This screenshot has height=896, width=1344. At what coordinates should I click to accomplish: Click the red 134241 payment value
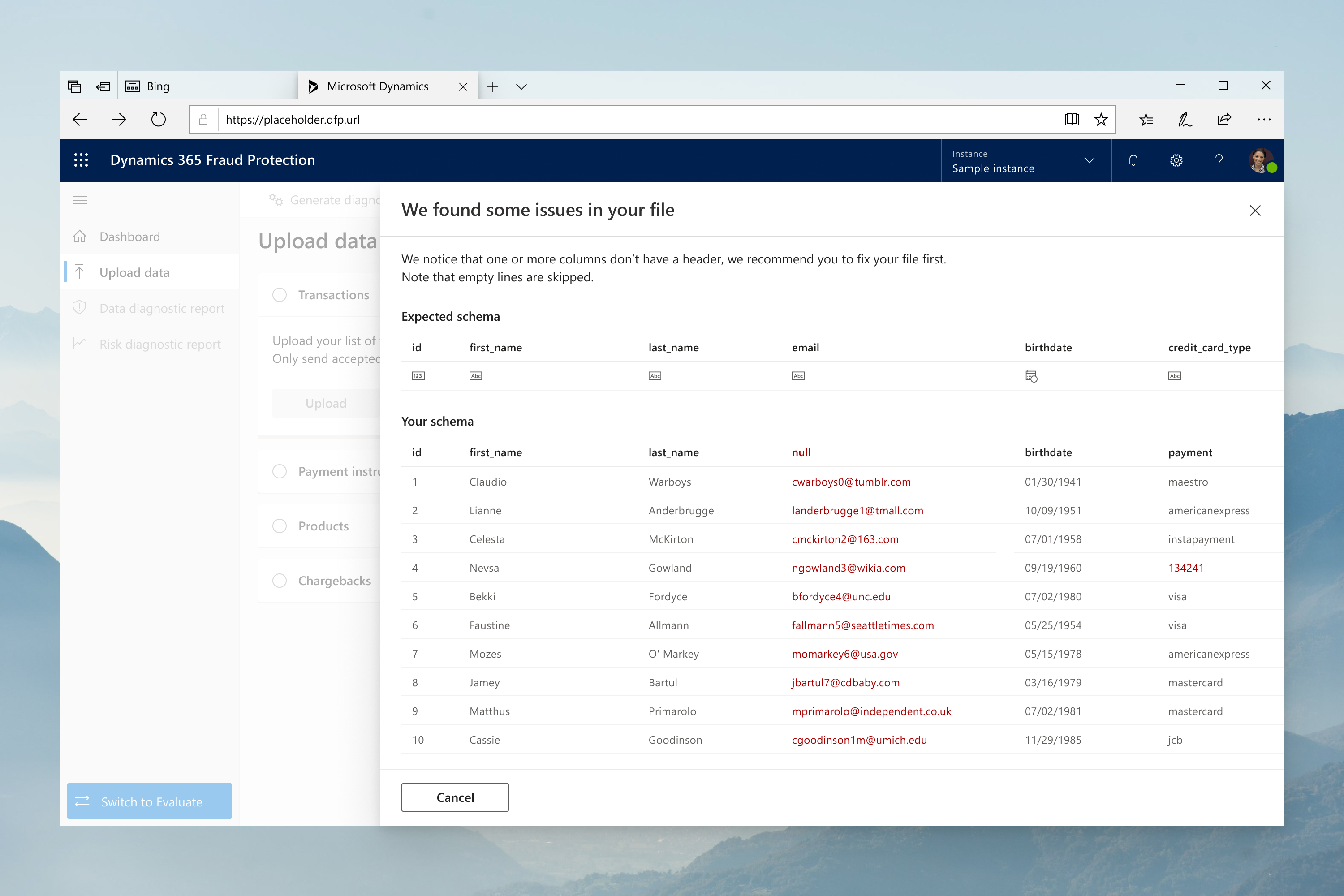click(x=1186, y=568)
